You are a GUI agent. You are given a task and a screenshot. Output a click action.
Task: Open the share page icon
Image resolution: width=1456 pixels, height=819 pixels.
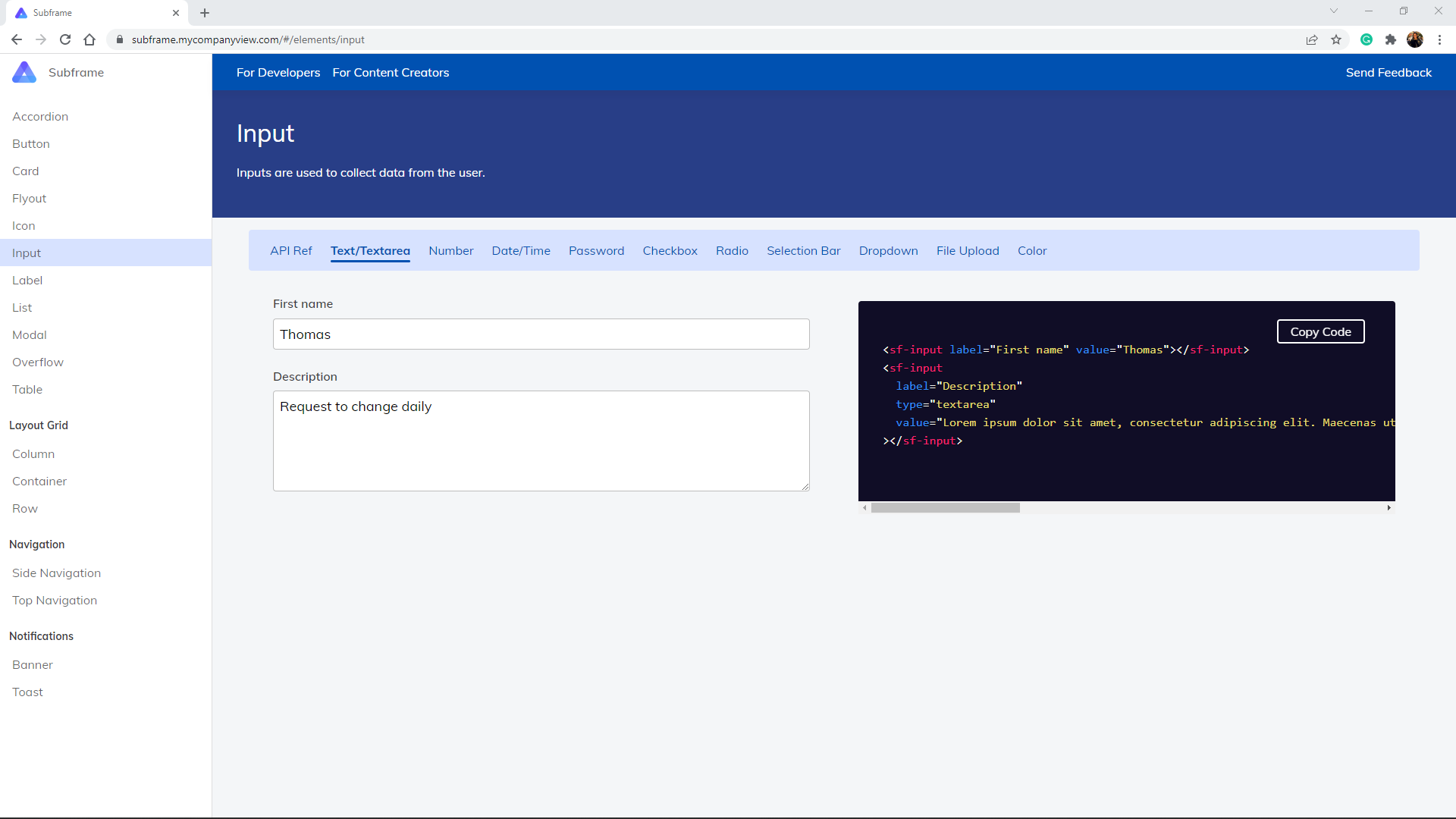point(1312,39)
